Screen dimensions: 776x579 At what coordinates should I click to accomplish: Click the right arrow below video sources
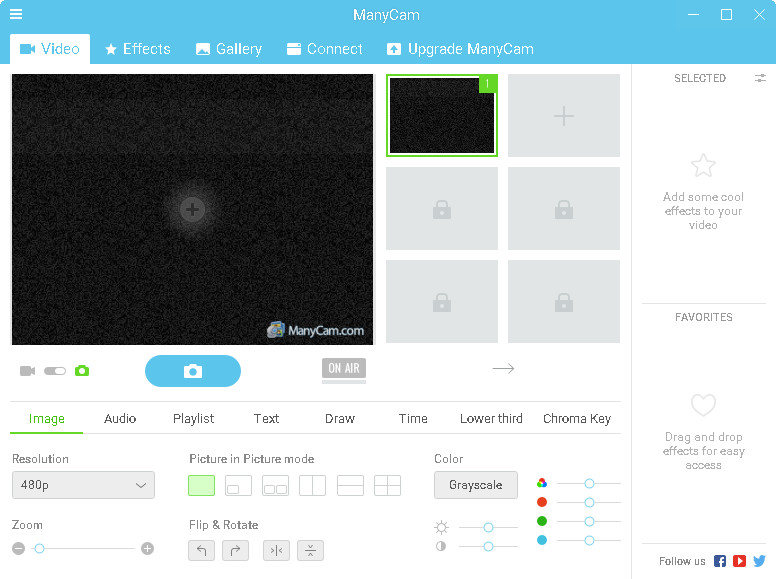(503, 369)
